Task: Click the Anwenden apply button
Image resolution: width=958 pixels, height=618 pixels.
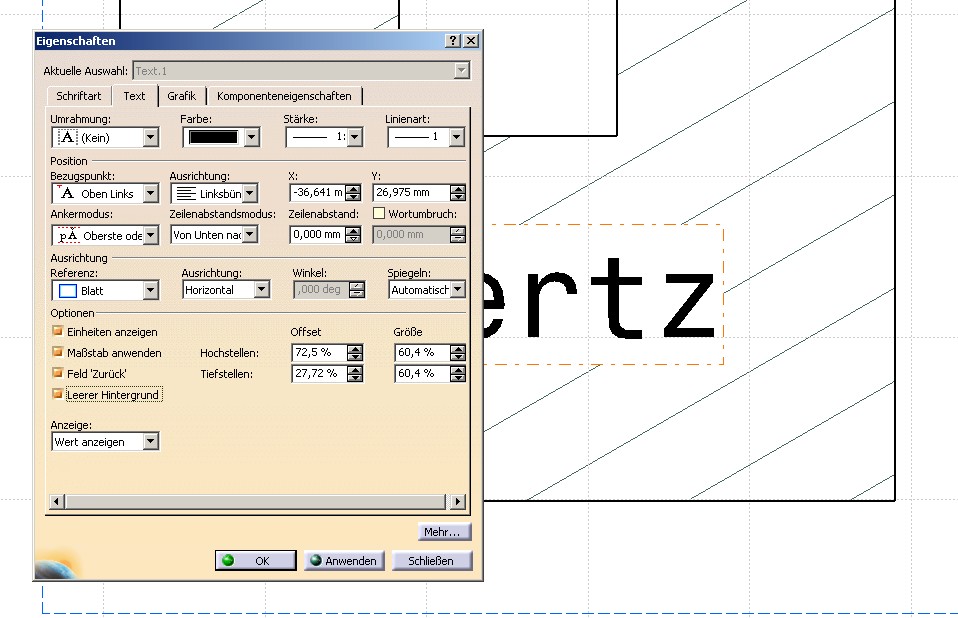Action: [345, 561]
